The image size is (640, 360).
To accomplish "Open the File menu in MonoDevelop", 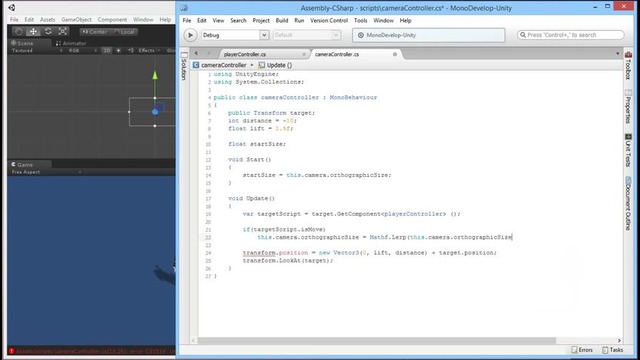I will [187, 20].
